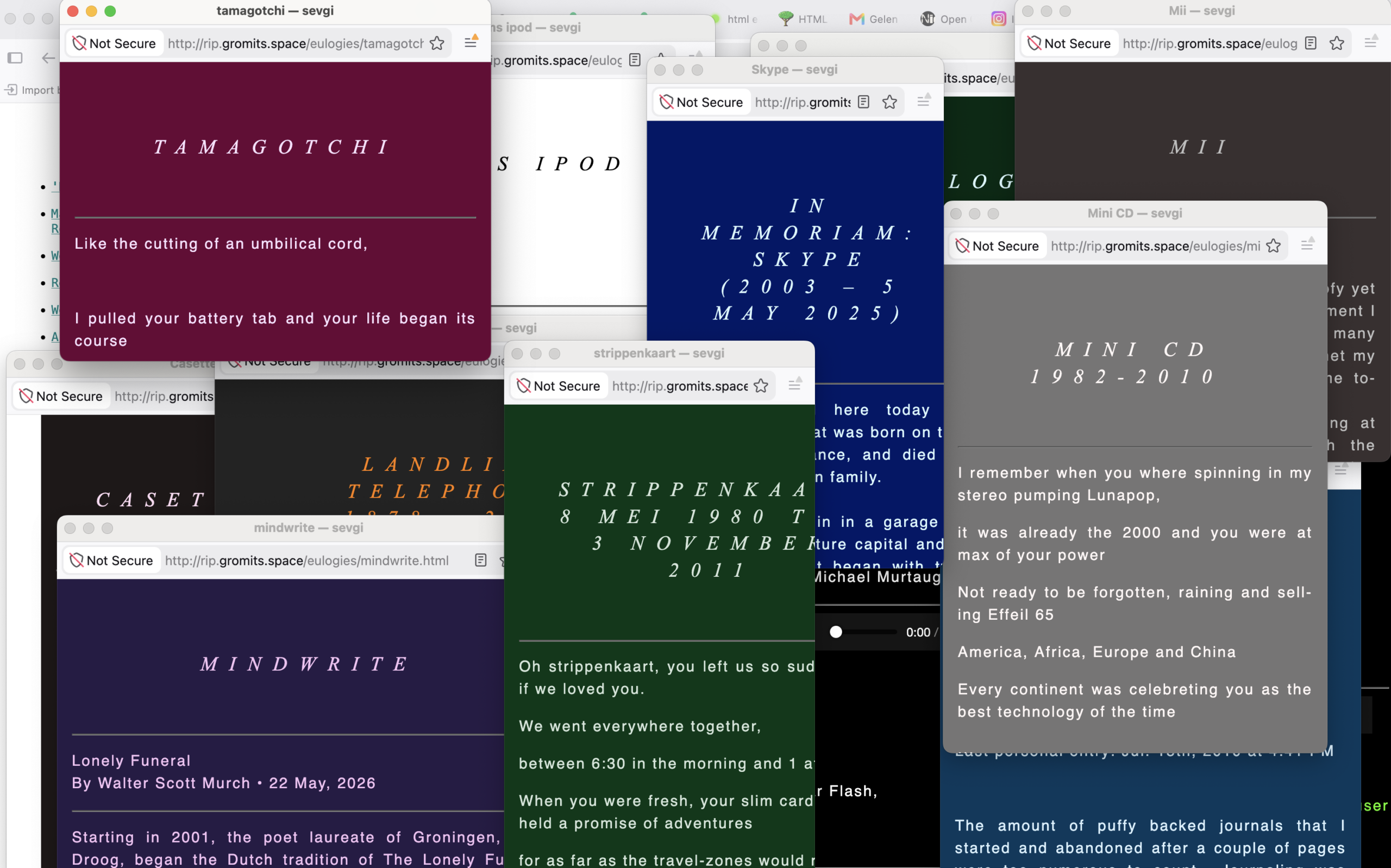This screenshot has width=1391, height=868.
Task: Open the Mini CD window's menu icon
Action: click(1307, 244)
